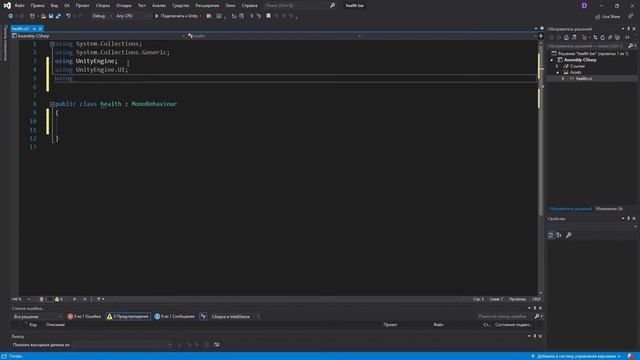
Task: Click the Описание column header
Action: pyautogui.click(x=55, y=325)
